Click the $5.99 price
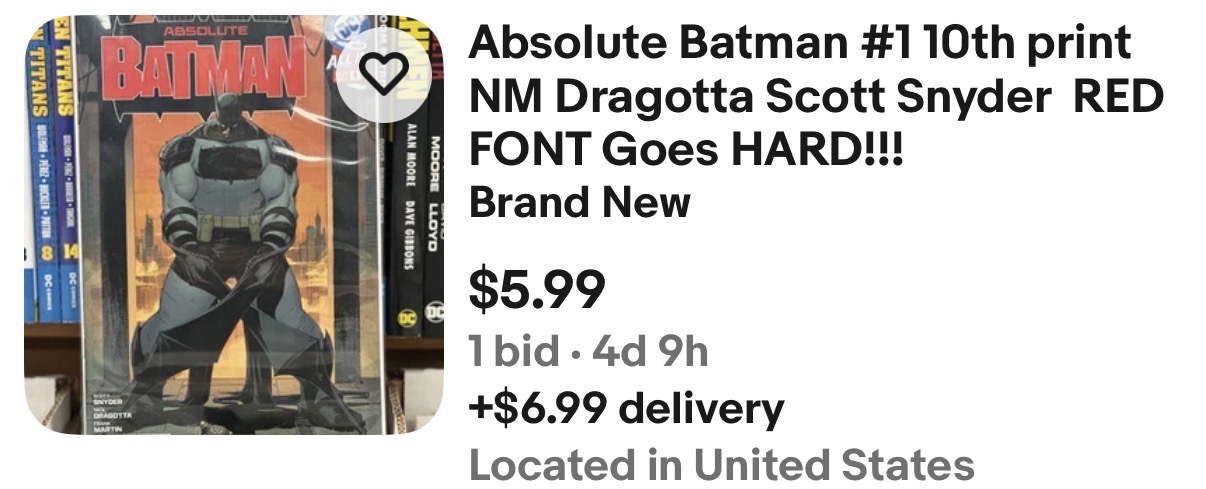The width and height of the screenshot is (1206, 489). pos(537,289)
